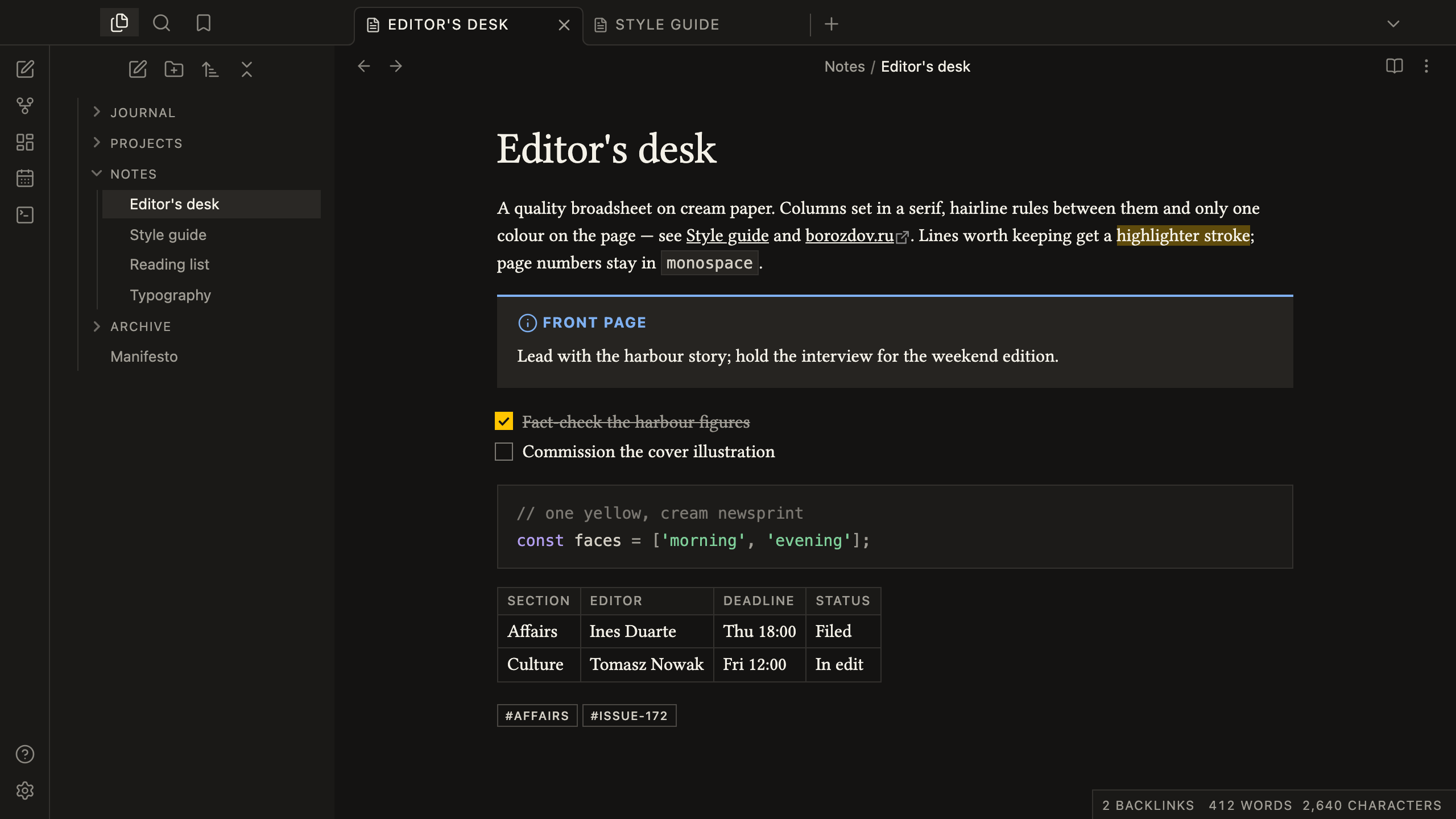Create a new note from left ribbon

pyautogui.click(x=25, y=69)
